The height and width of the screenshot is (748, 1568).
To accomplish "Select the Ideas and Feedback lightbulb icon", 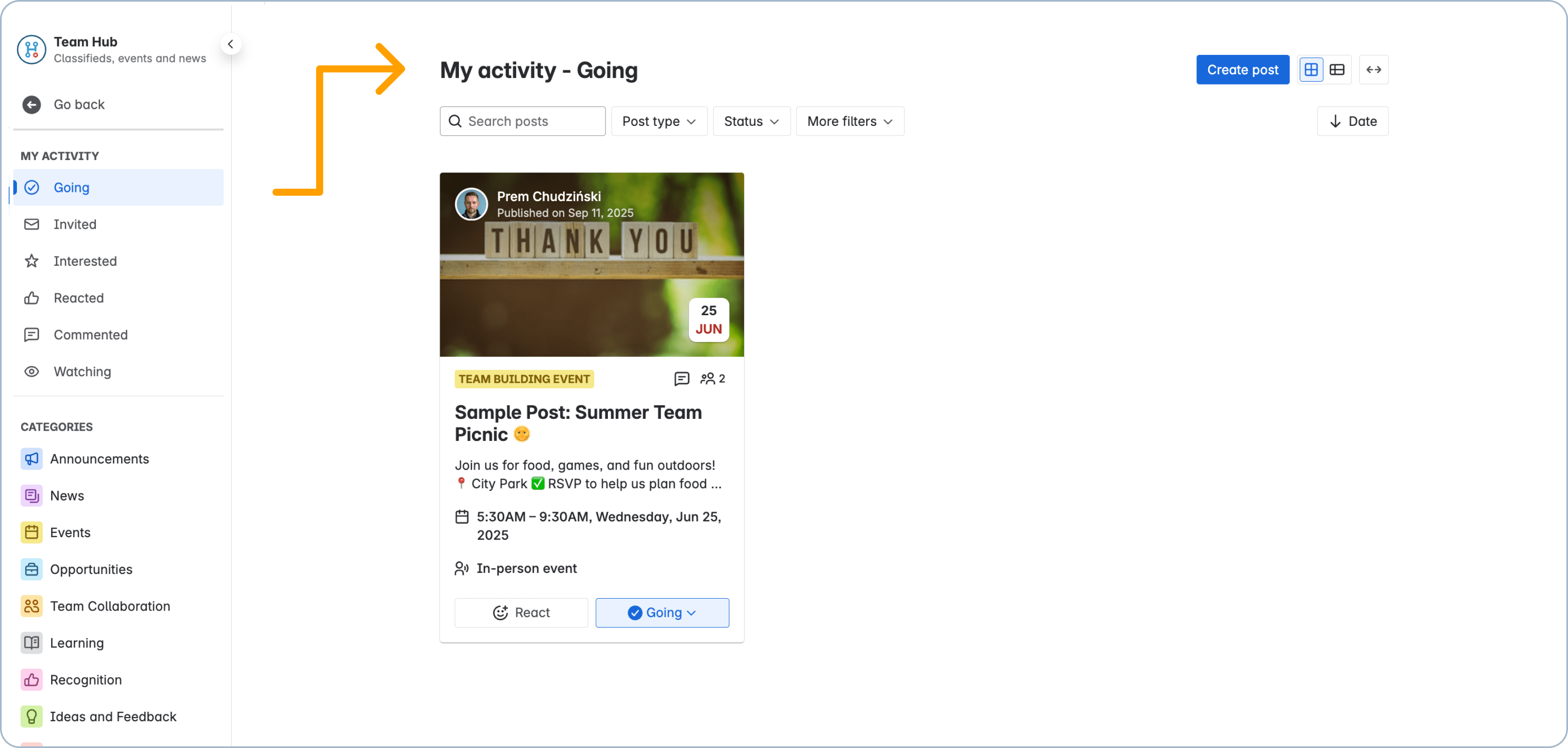I will 31,717.
